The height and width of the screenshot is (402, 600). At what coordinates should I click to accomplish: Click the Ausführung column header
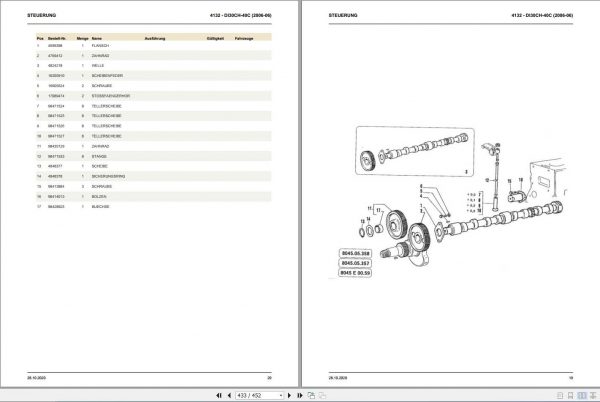pyautogui.click(x=155, y=38)
